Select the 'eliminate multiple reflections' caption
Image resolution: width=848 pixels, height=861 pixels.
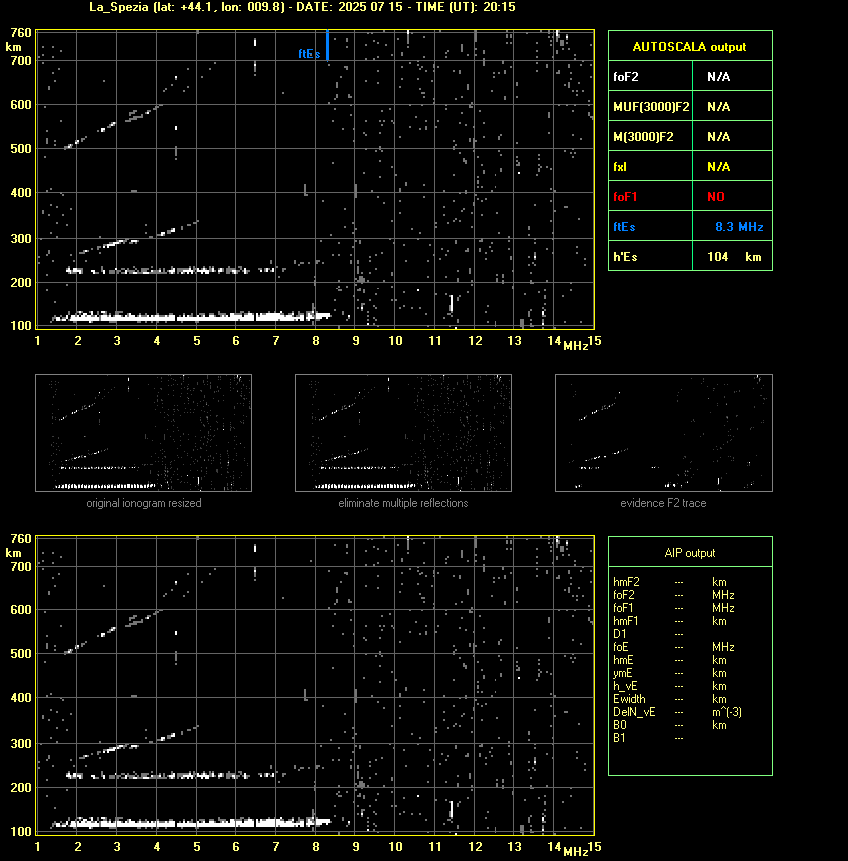click(x=403, y=503)
